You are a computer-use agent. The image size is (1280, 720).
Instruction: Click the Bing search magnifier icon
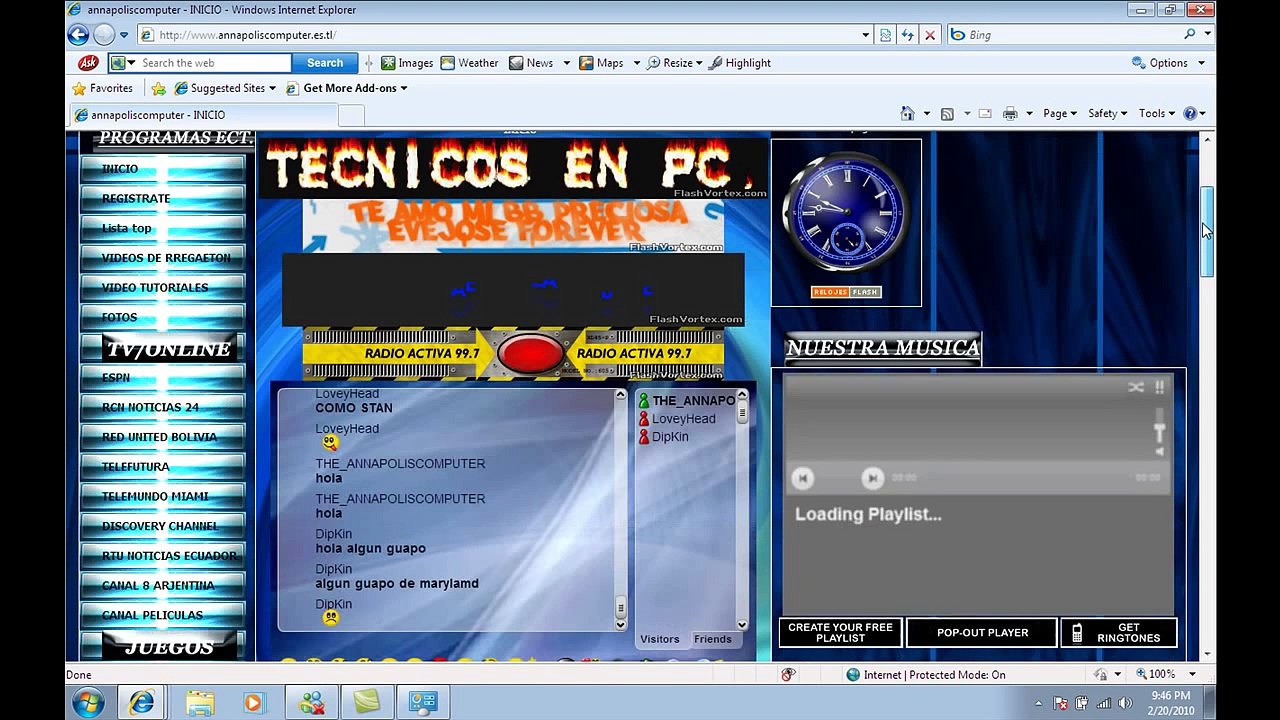click(1189, 35)
